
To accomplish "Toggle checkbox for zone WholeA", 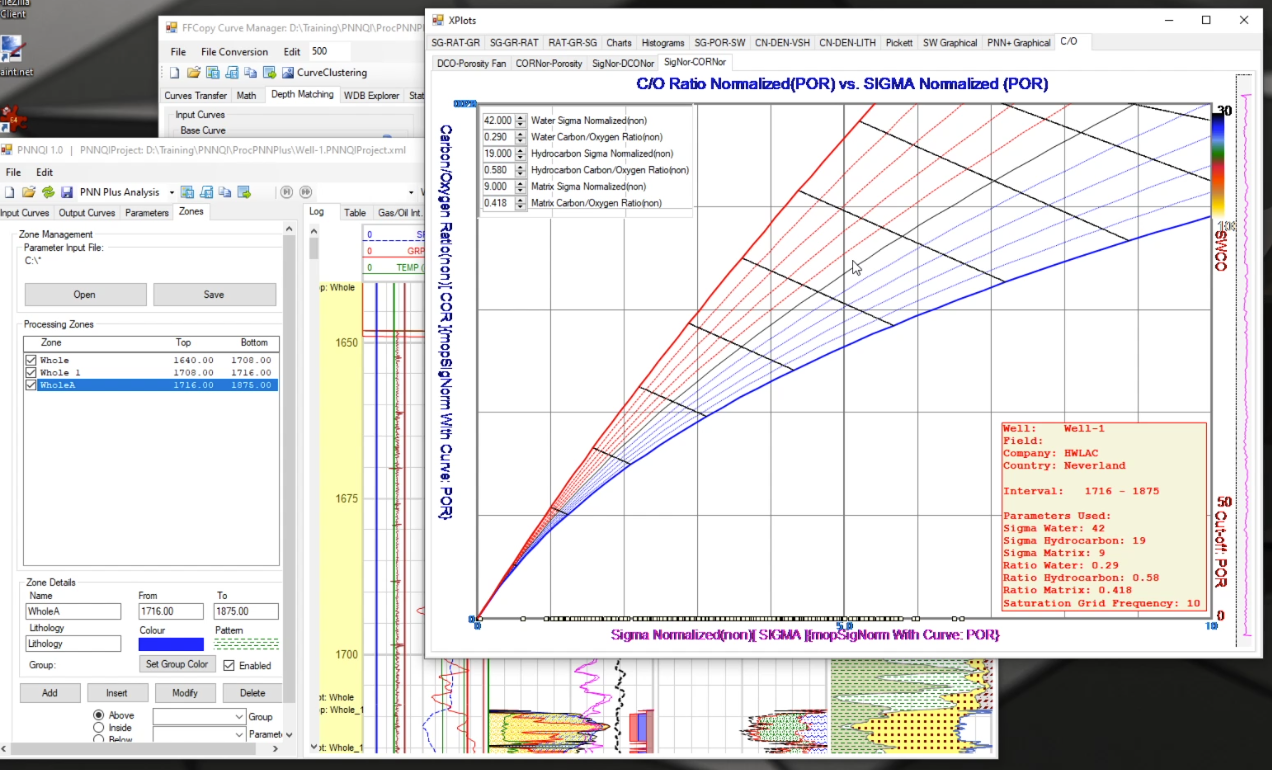I will [31, 385].
